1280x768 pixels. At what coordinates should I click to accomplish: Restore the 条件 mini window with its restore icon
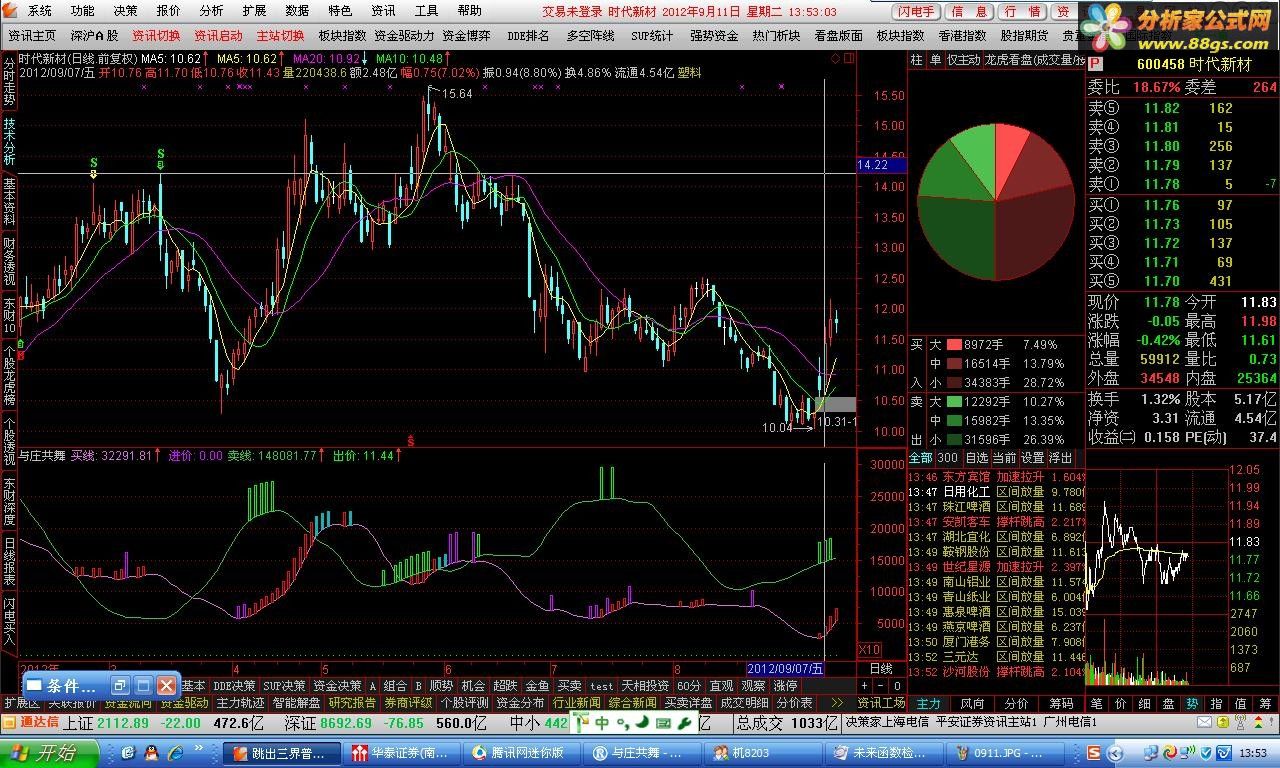coord(120,686)
